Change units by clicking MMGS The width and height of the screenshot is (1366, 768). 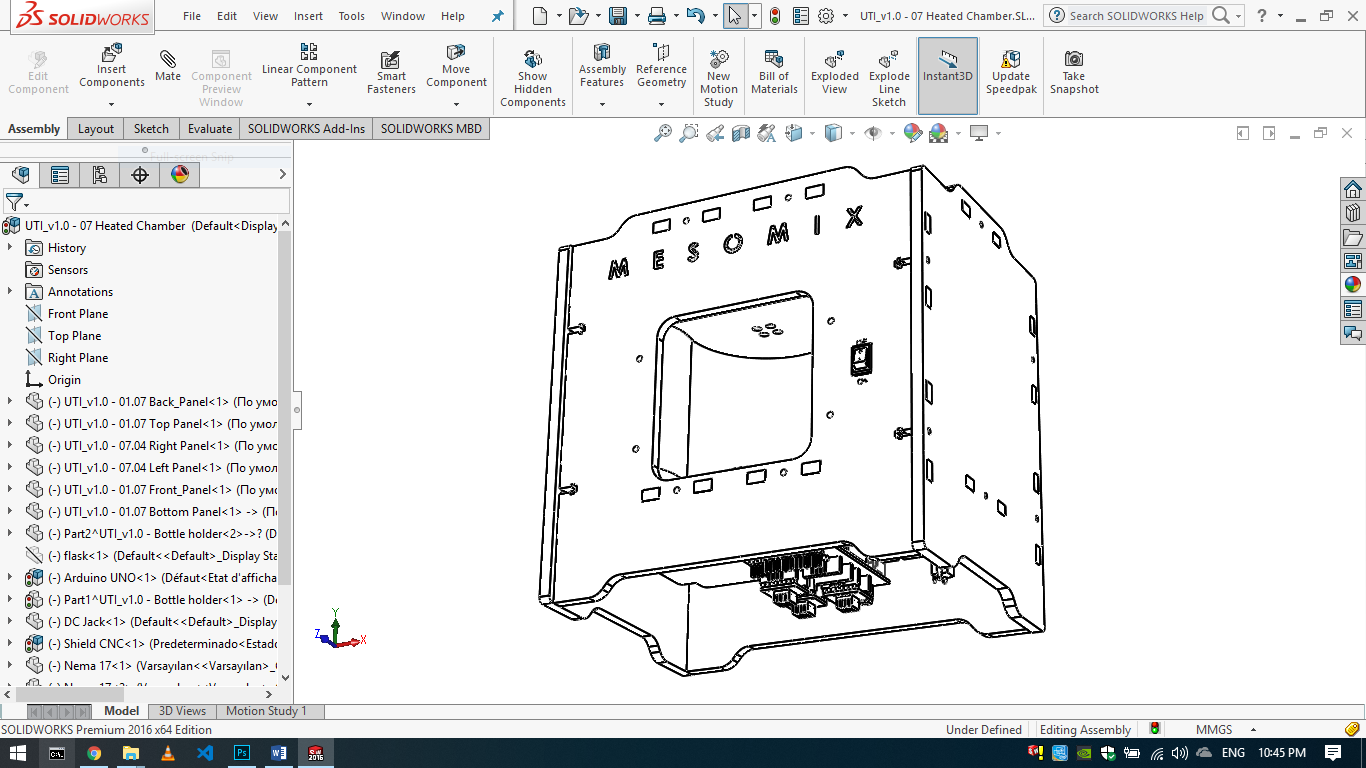[1213, 729]
